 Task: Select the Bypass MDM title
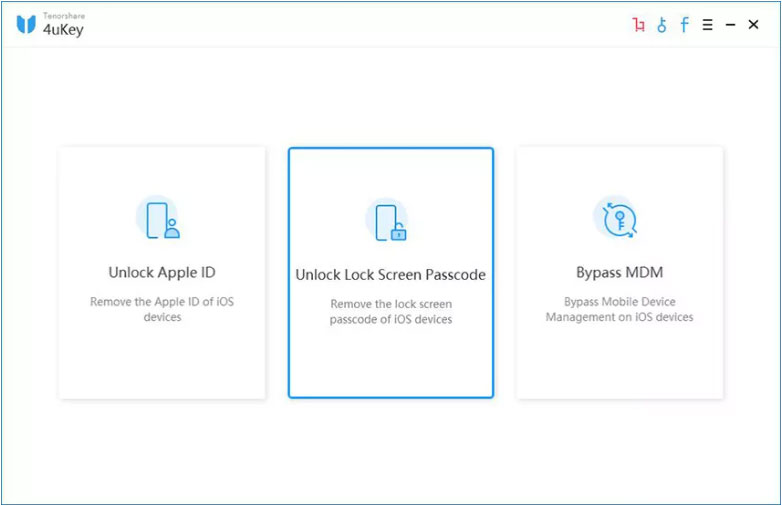[619, 273]
